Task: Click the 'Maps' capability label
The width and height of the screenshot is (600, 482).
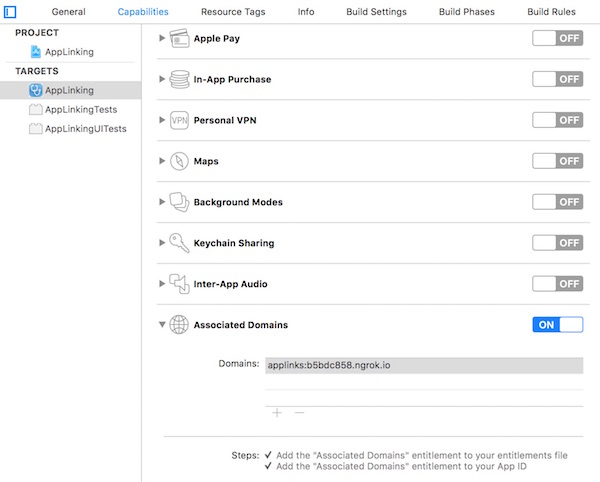Action: pos(206,161)
